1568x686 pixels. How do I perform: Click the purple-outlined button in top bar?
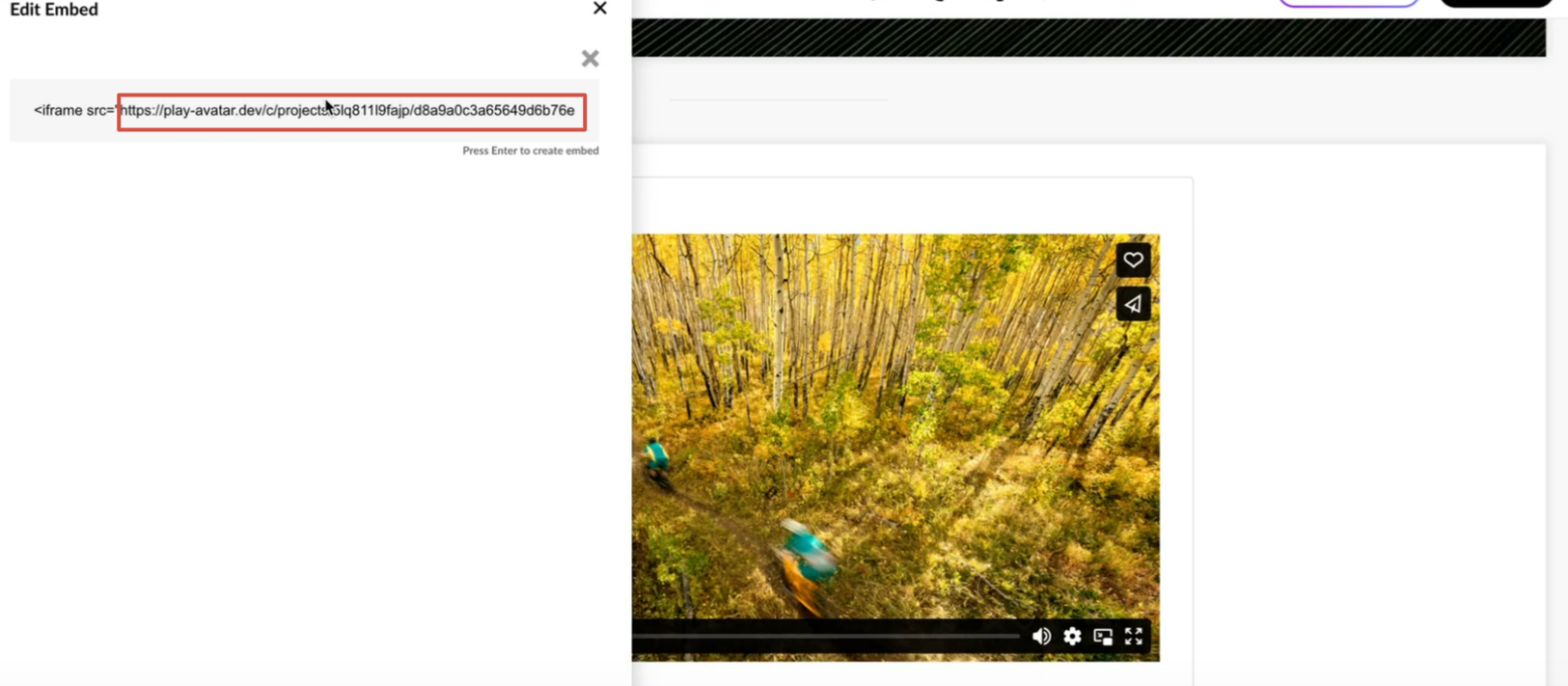(1348, 3)
